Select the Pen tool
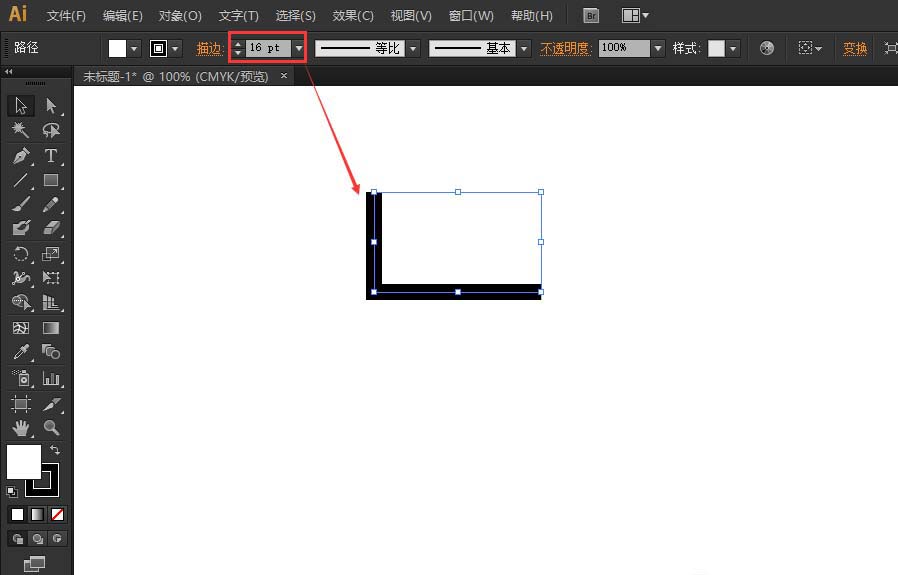This screenshot has height=575, width=898. [x=21, y=156]
